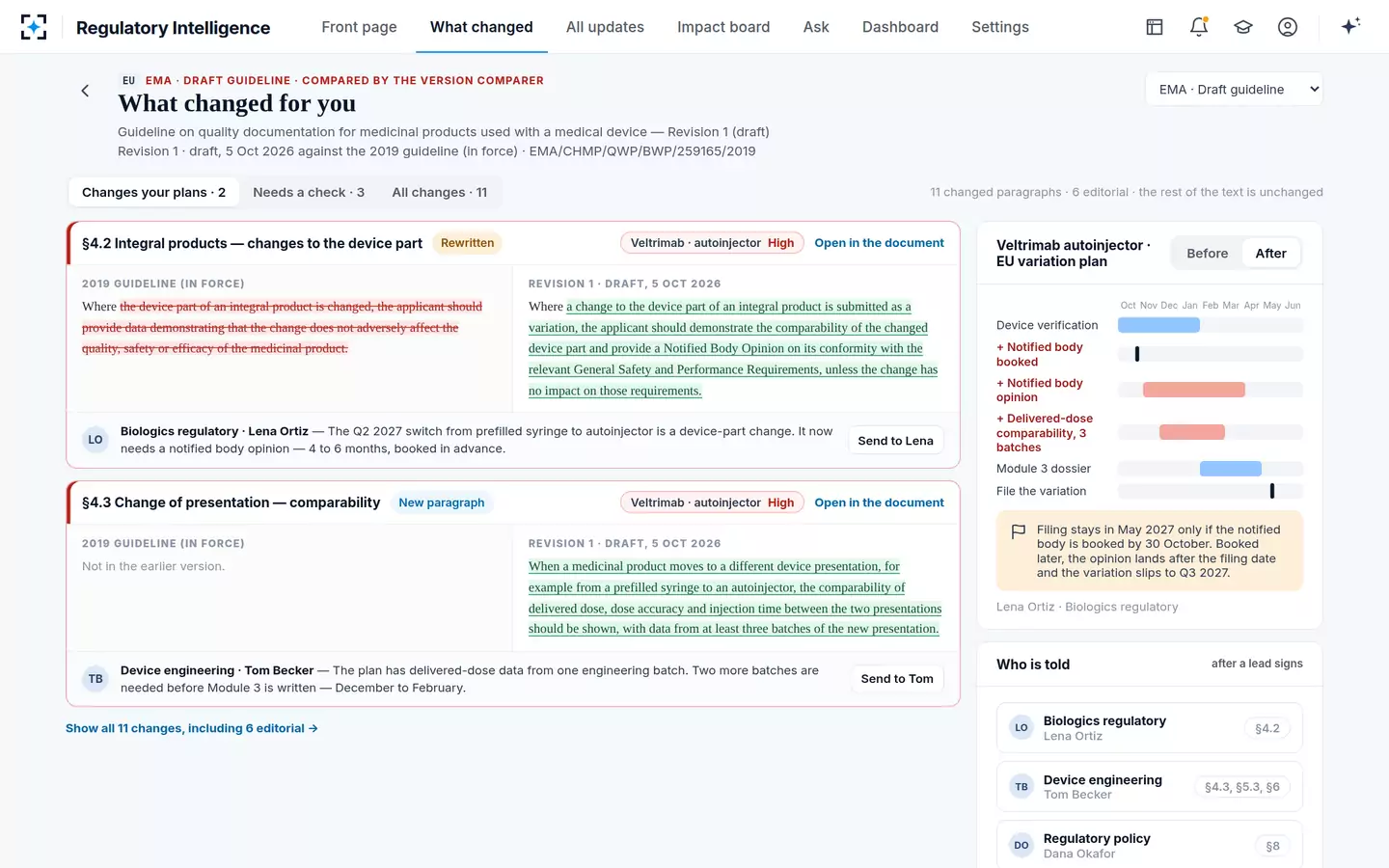Screen dimensions: 1389x868
Task: Click the New paragraph tag on §4.3
Action: pos(442,502)
